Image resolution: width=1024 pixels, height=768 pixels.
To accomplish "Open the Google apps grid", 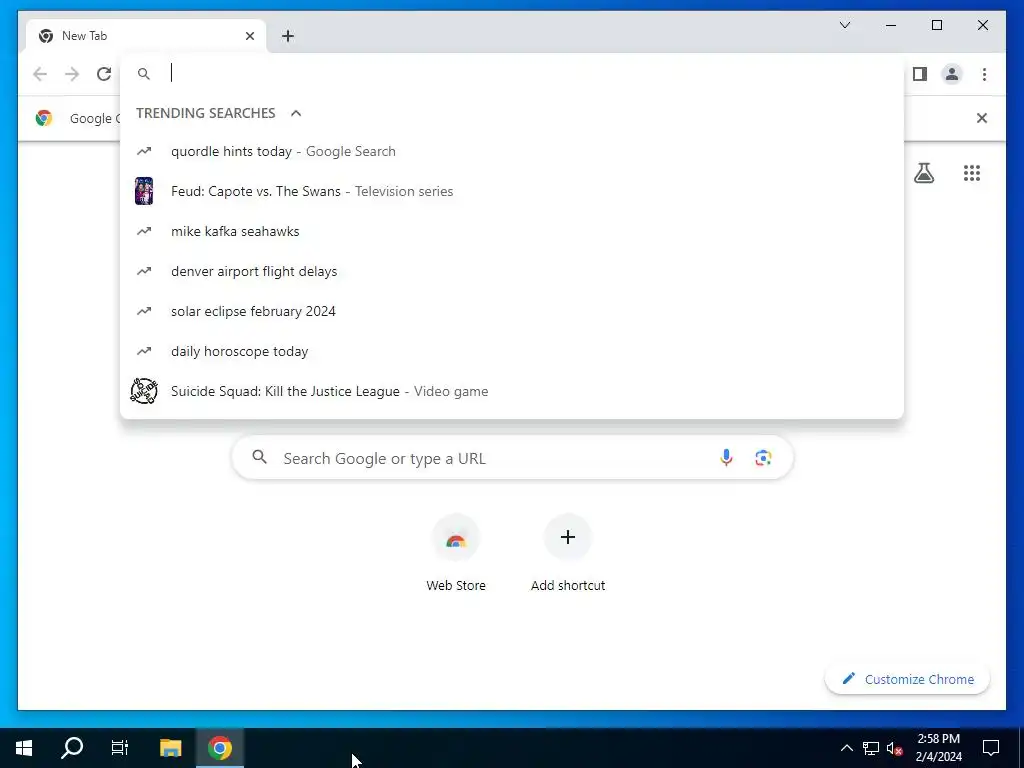I will click(972, 173).
